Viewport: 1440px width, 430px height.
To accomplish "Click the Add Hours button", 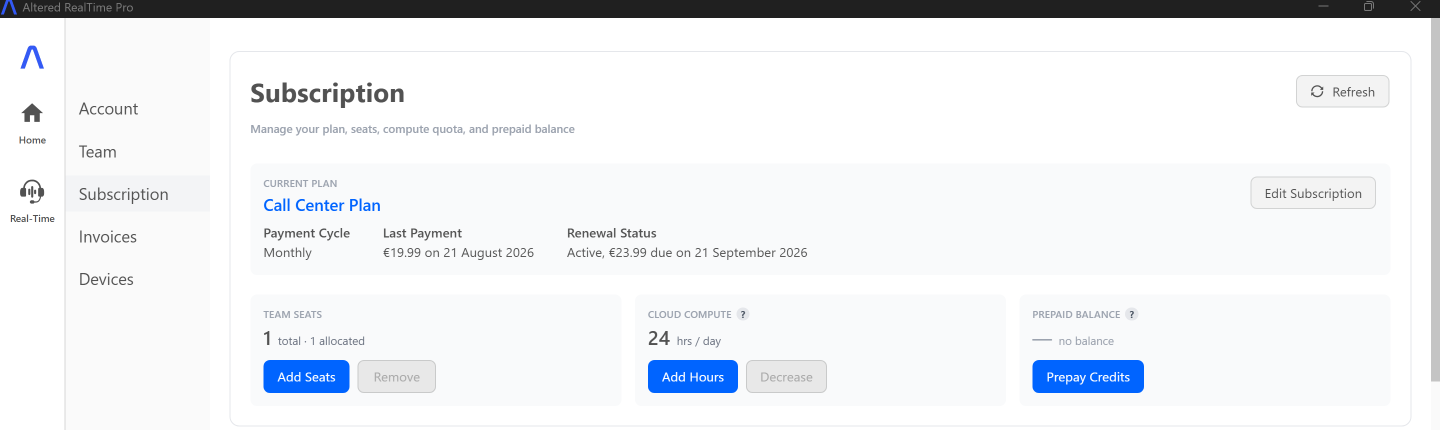I will [693, 377].
